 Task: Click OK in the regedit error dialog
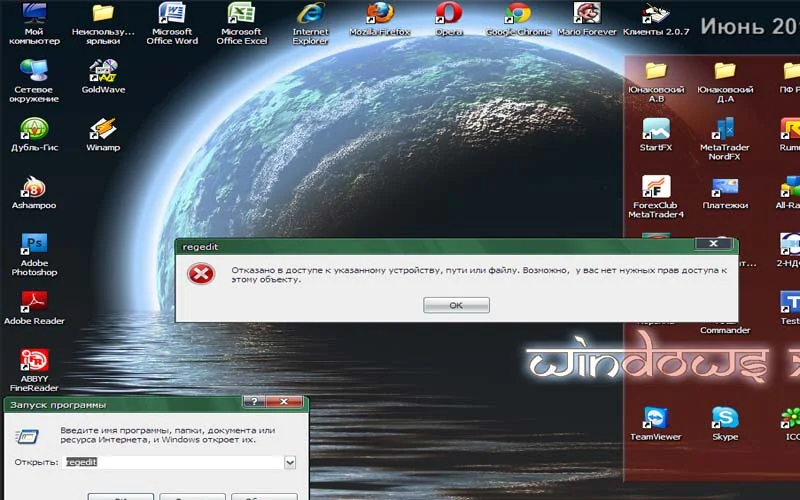tap(456, 305)
